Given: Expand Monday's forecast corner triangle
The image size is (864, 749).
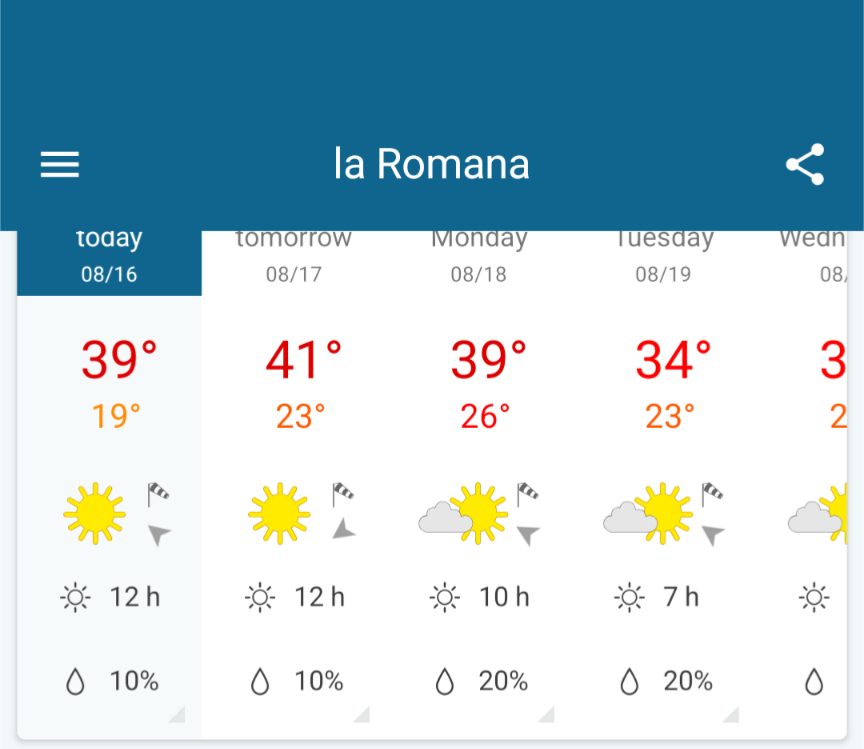Looking at the screenshot, I should pyautogui.click(x=546, y=714).
